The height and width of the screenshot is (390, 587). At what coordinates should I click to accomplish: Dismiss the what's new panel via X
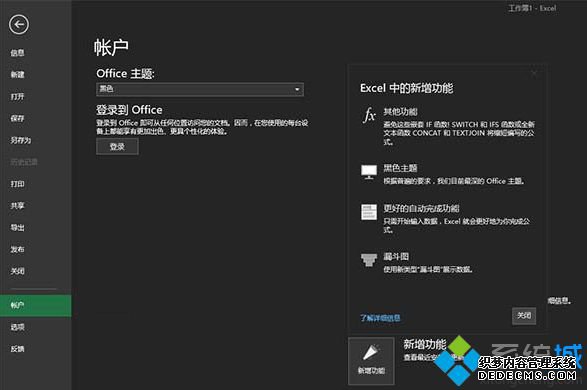click(534, 73)
